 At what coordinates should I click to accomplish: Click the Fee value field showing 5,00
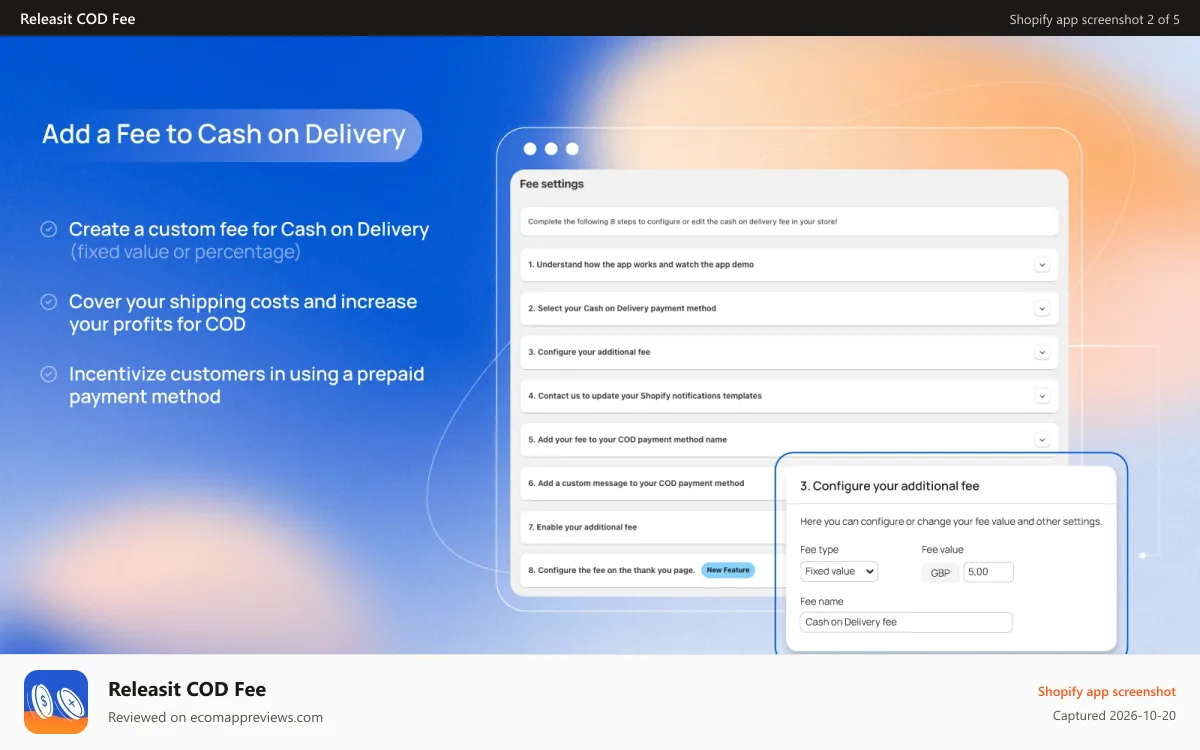(988, 572)
